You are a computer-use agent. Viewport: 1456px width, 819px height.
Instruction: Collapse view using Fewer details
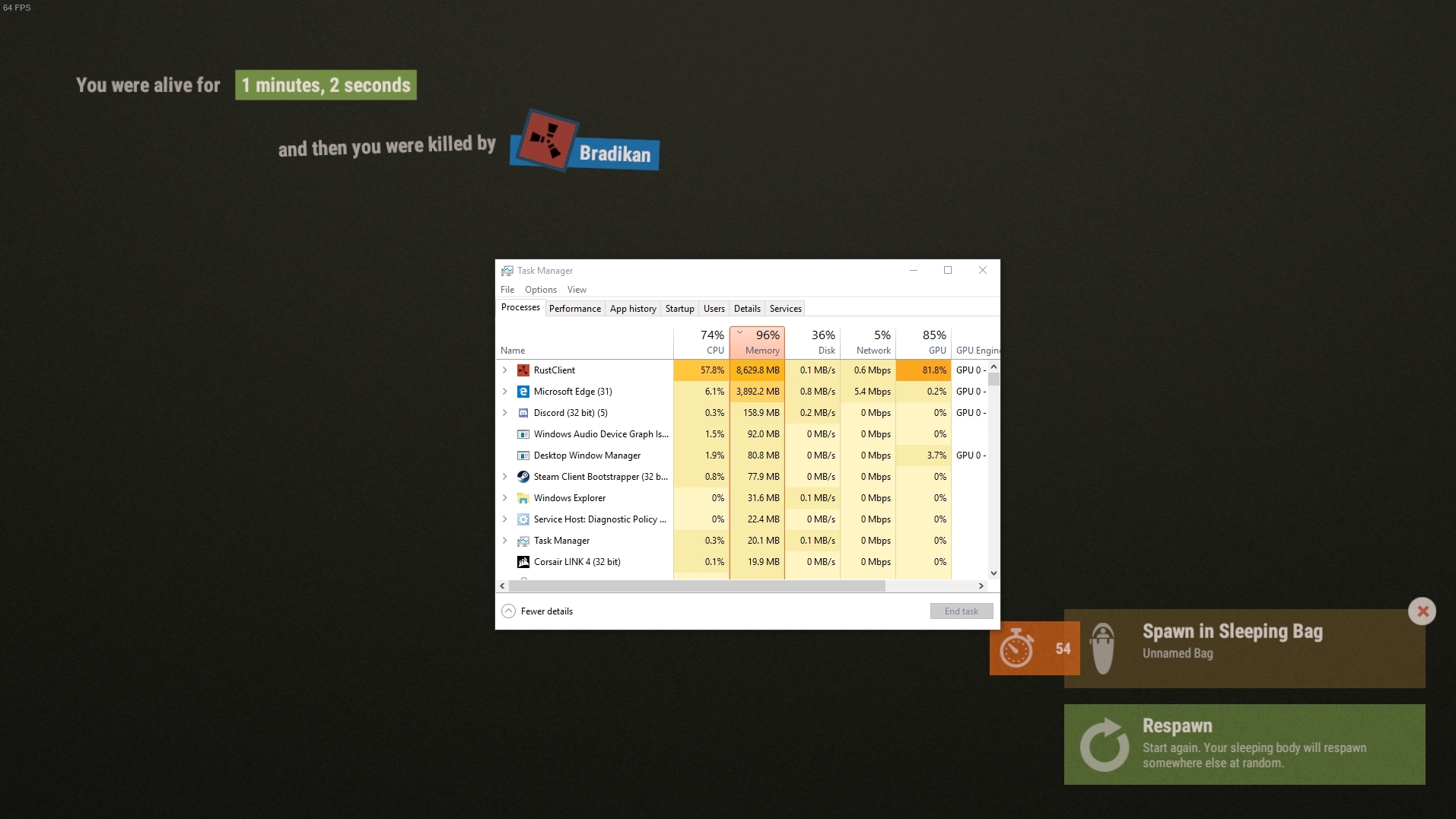[x=538, y=611]
